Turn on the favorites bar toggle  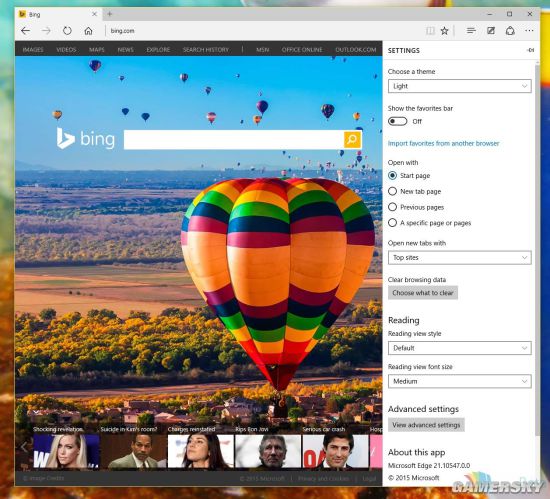point(397,121)
